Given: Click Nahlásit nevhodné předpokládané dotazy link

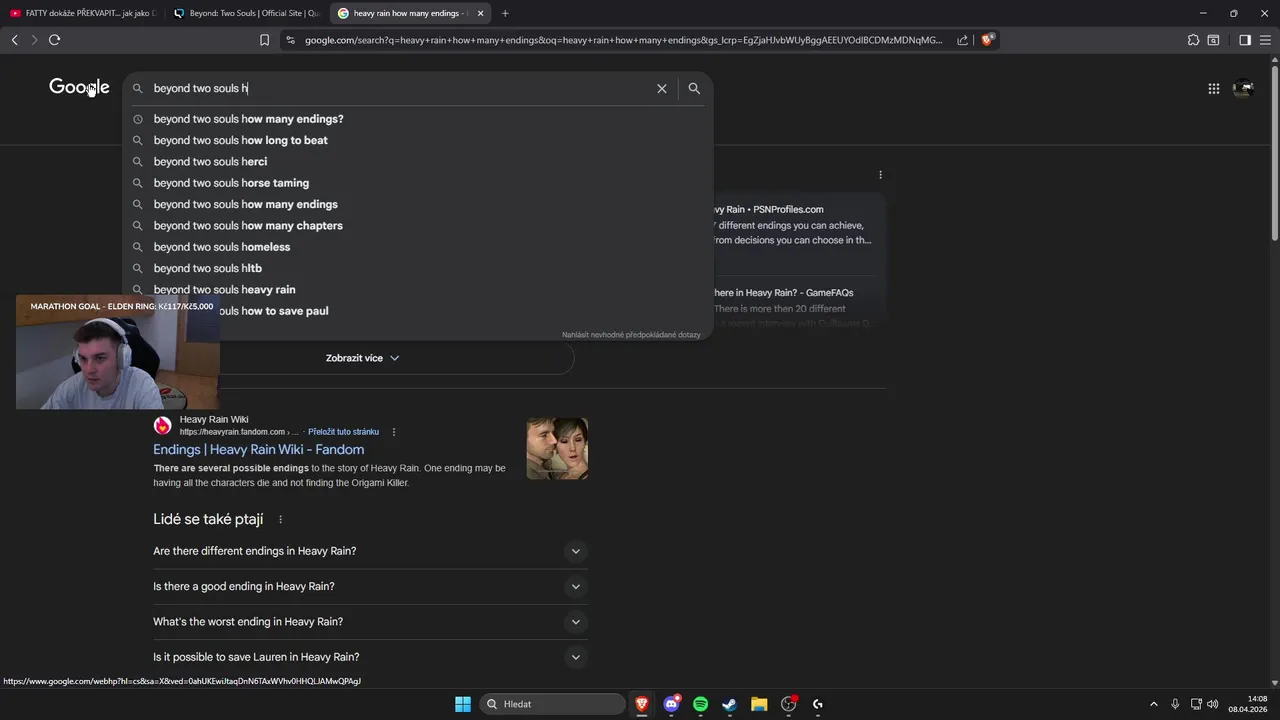Looking at the screenshot, I should (x=631, y=335).
